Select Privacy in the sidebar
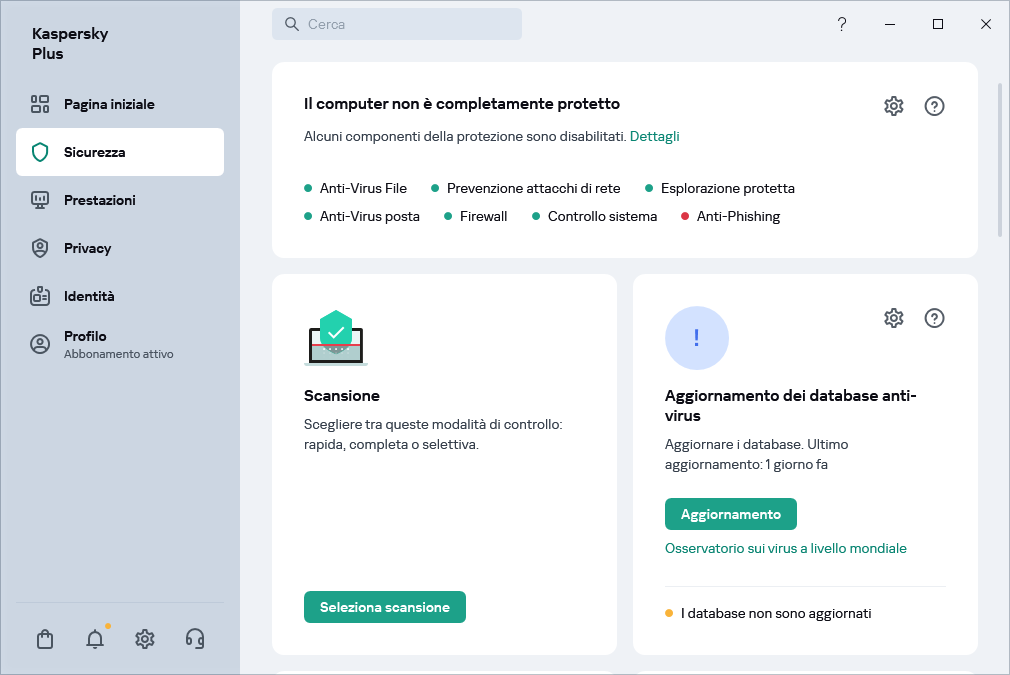This screenshot has height=675, width=1010. pos(88,248)
